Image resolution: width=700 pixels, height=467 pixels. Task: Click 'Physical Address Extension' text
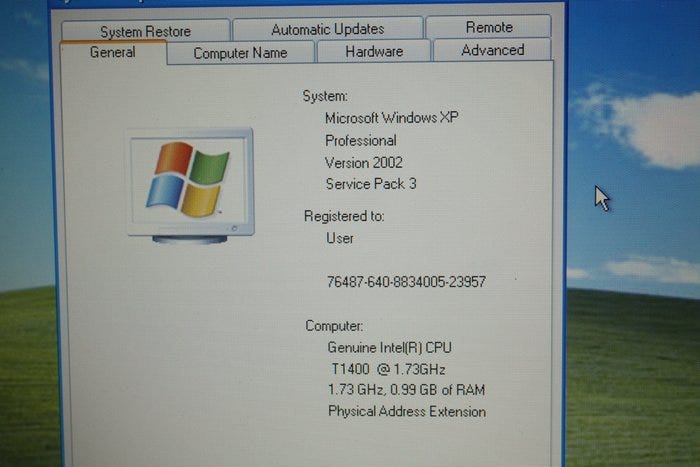[407, 411]
